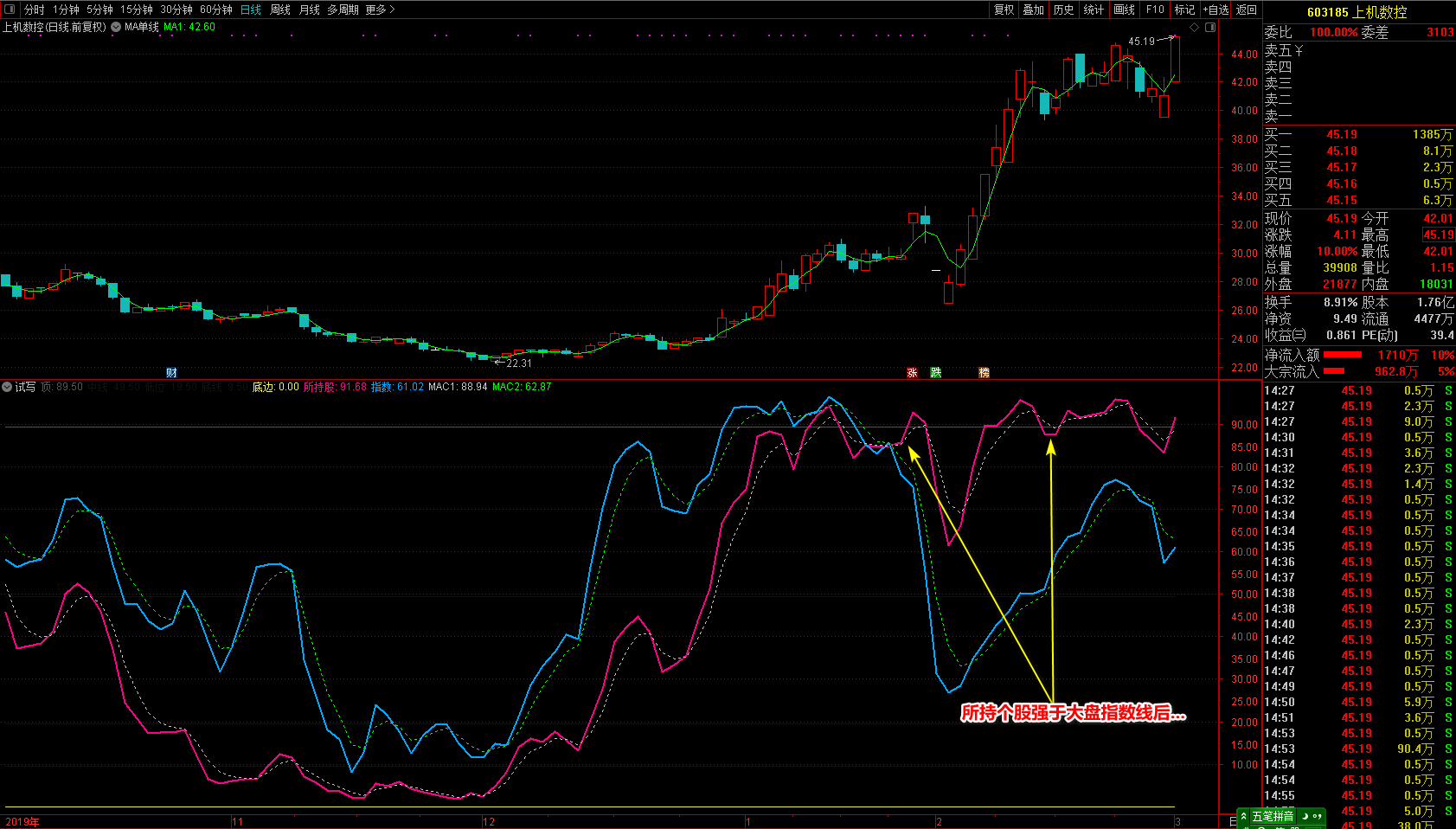1456x829 pixels.
Task: Click the 跌 marker icon below the candles
Action: 936,372
